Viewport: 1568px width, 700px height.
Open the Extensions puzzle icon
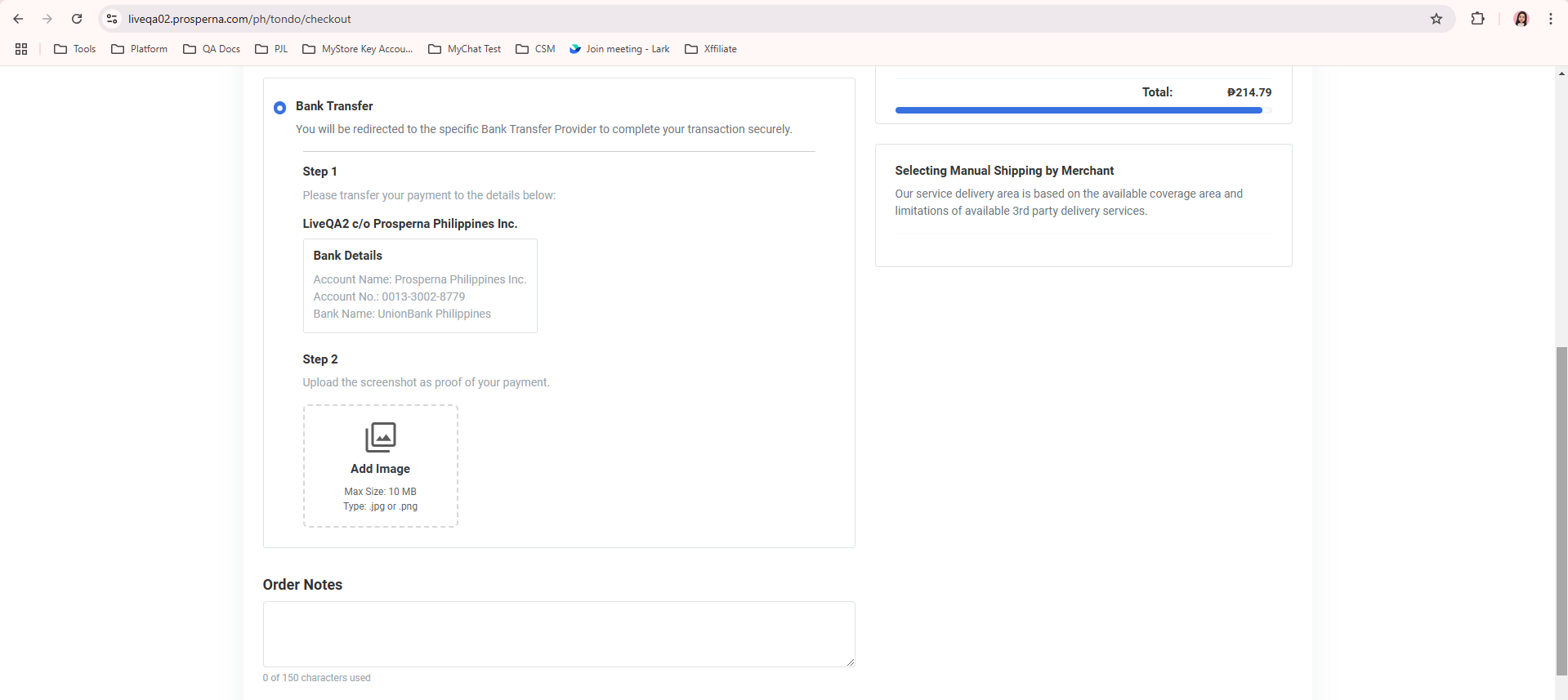coord(1477,19)
